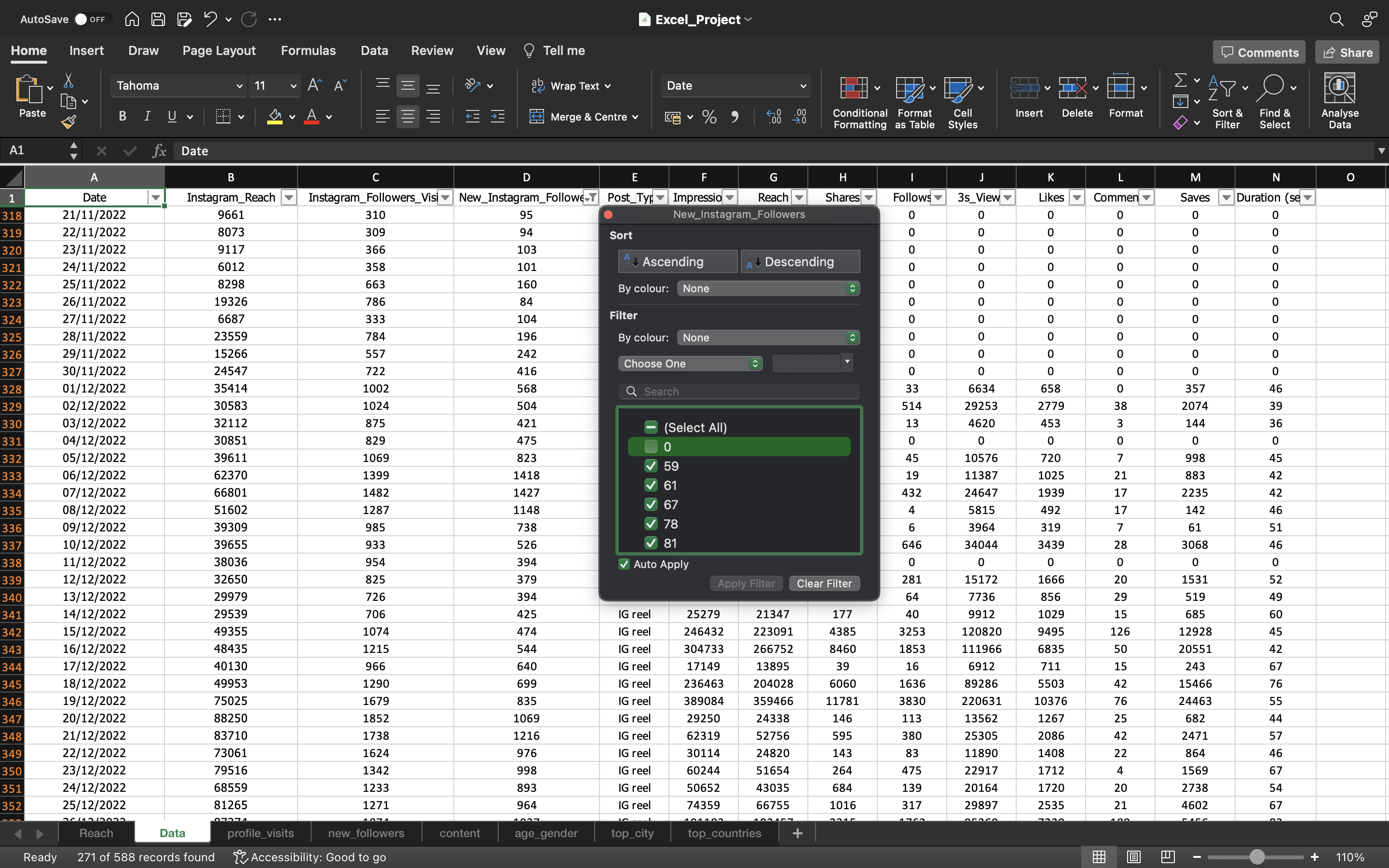Click the filter Search field
1389x868 pixels.
[739, 392]
